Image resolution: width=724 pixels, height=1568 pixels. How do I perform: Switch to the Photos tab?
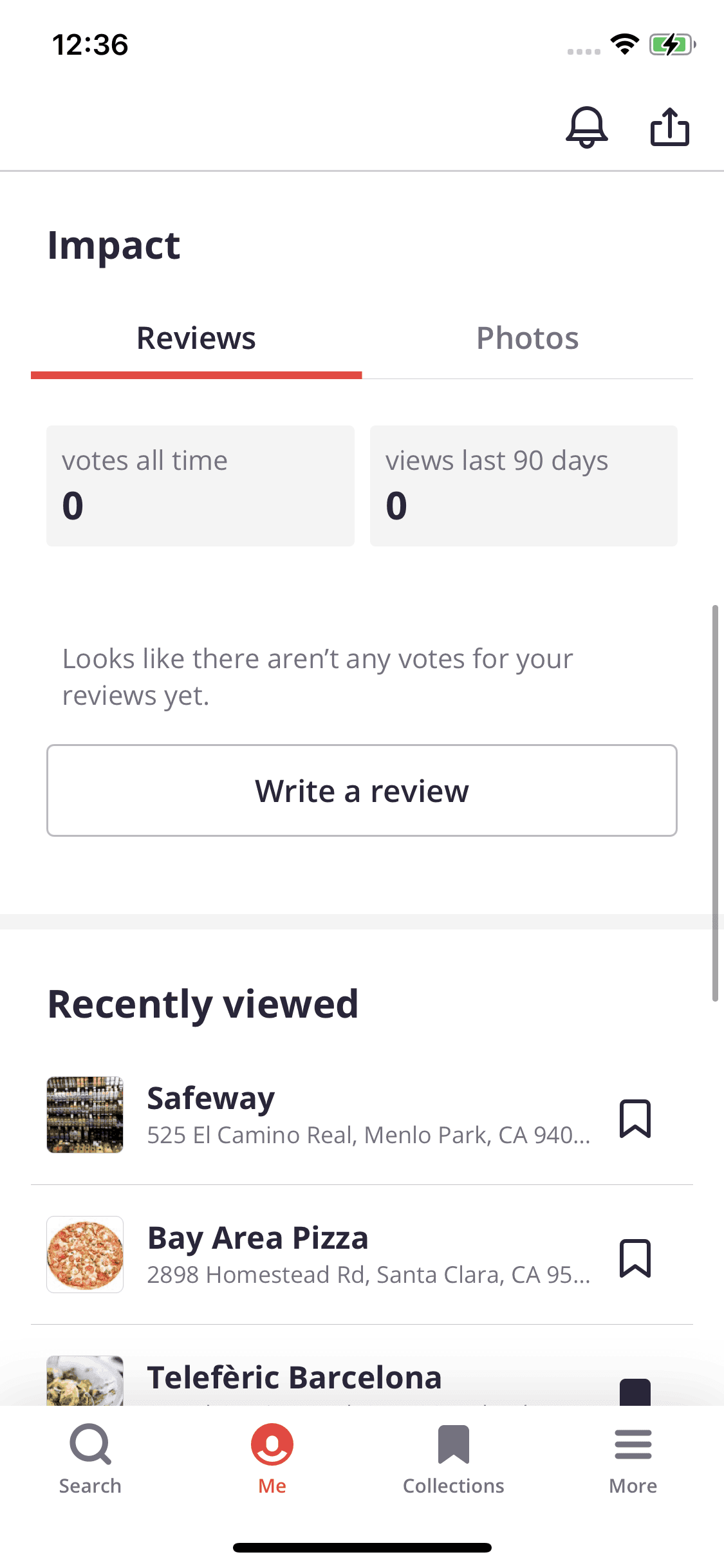(527, 339)
